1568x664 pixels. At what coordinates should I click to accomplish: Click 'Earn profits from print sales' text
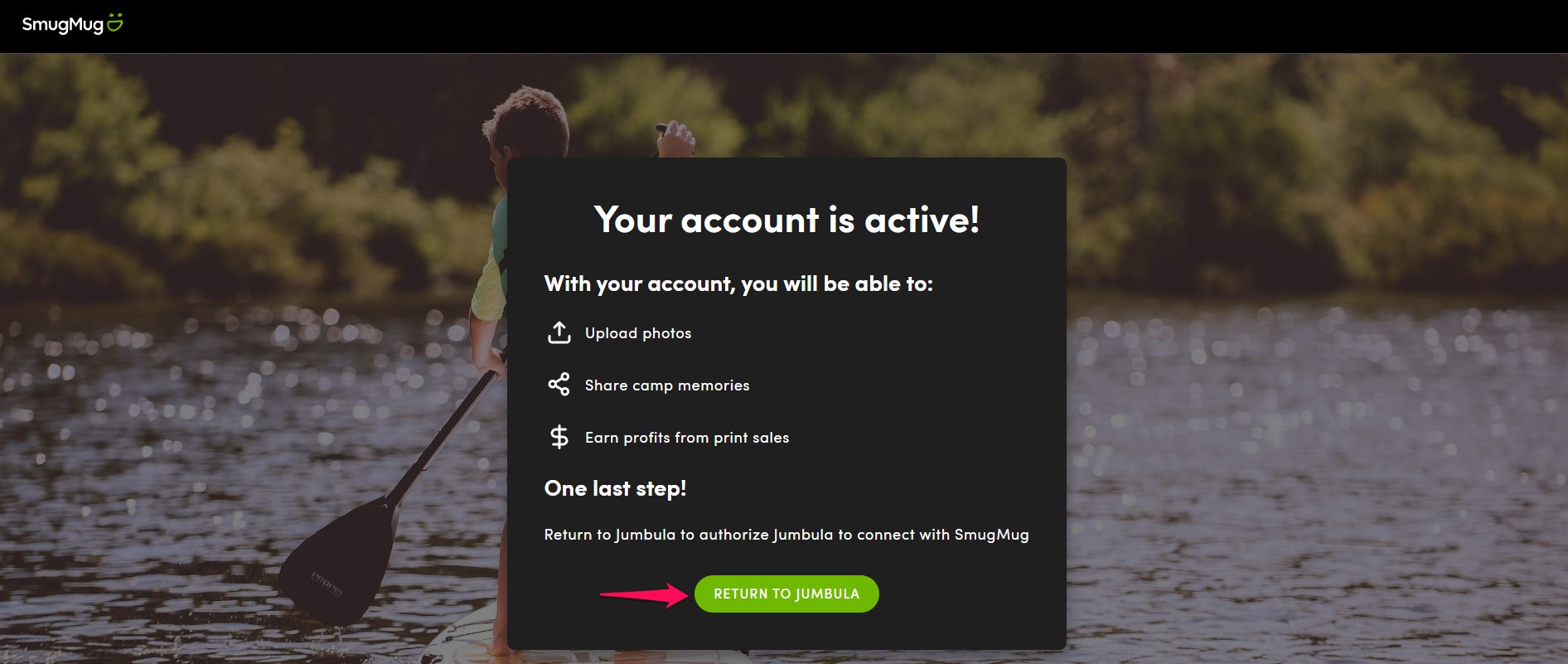tap(687, 438)
